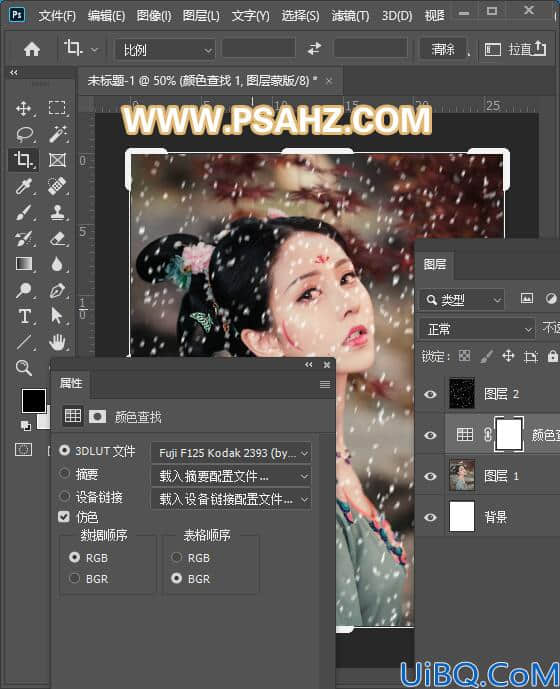Viewport: 560px width, 689px height.
Task: Lock image pixels brush icon
Action: [486, 356]
